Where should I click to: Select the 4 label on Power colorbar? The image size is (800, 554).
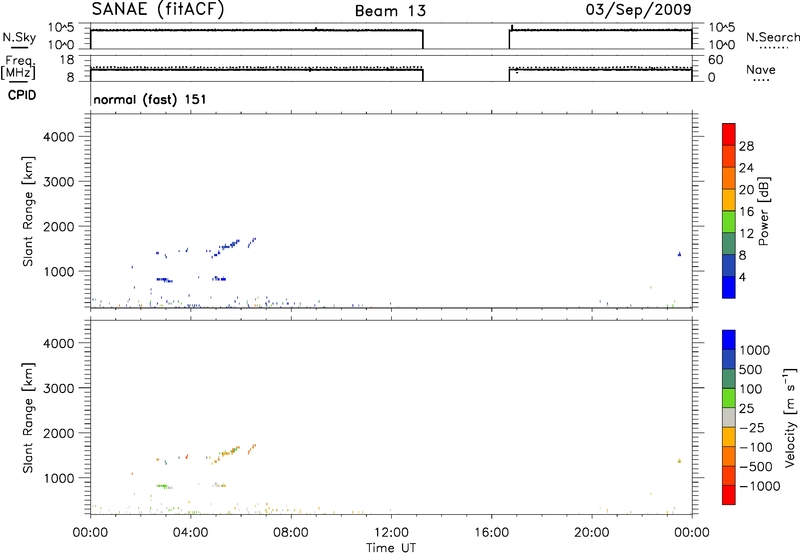pos(742,278)
